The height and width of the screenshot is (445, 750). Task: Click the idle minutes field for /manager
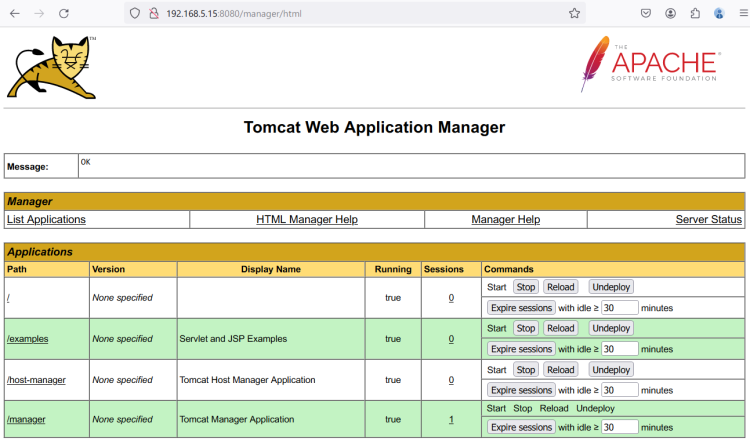(619, 427)
